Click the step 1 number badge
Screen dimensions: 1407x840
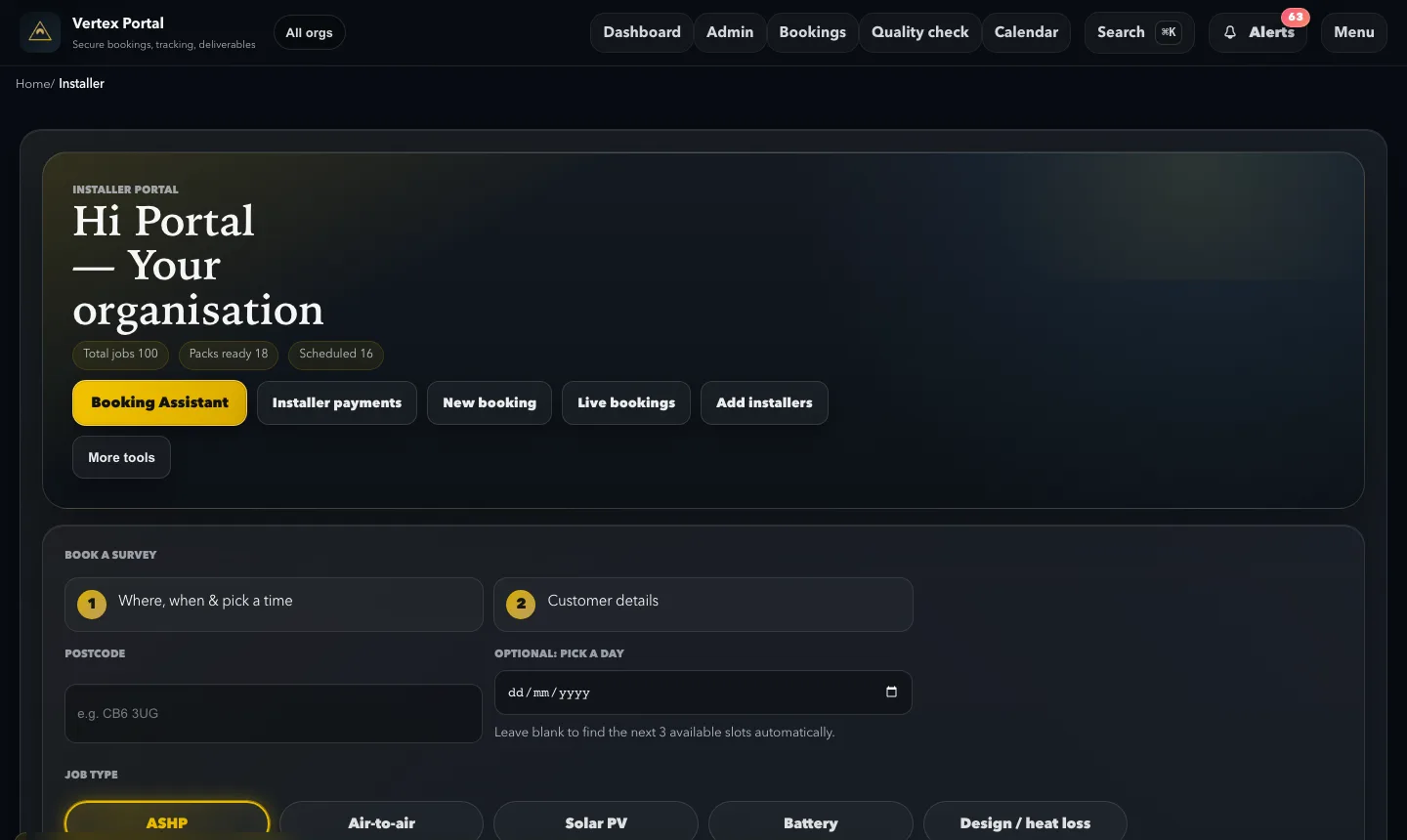92,604
